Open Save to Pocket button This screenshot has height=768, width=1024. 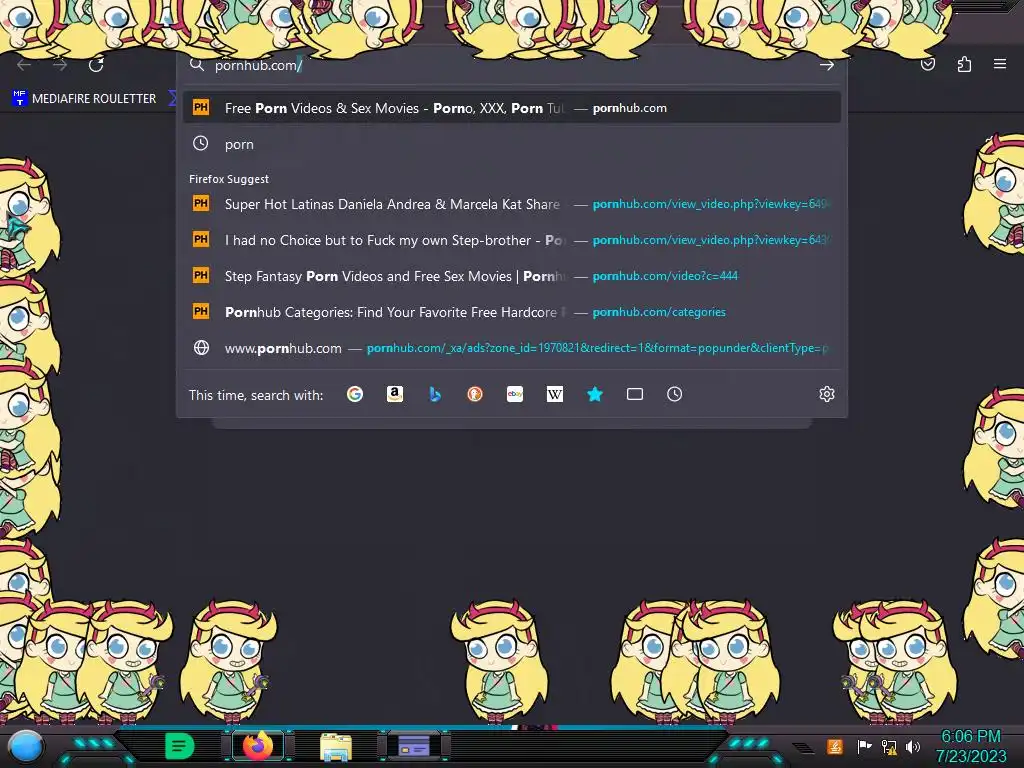tap(927, 64)
